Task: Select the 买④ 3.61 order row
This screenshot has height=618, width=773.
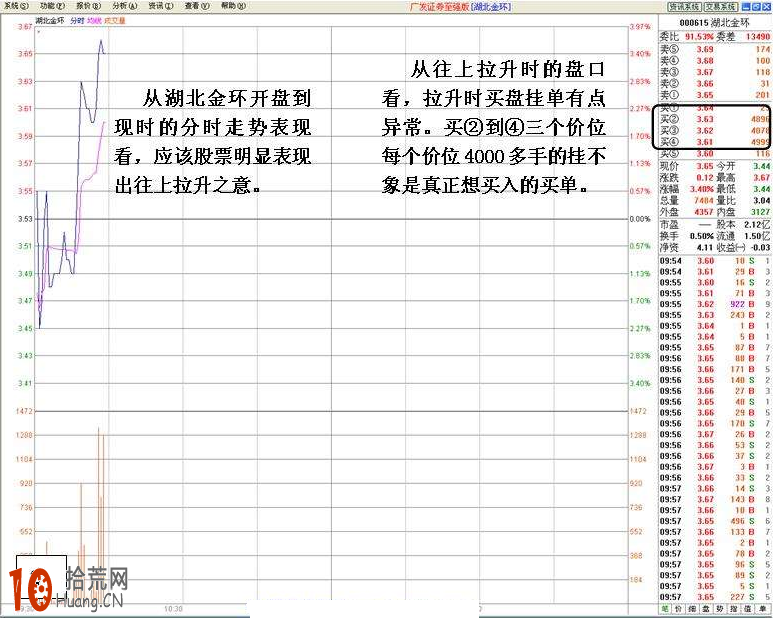Action: [x=715, y=142]
